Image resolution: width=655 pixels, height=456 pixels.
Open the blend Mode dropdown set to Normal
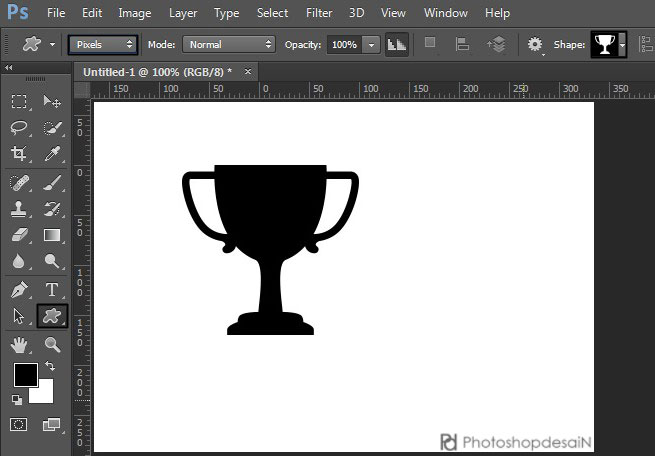(229, 45)
